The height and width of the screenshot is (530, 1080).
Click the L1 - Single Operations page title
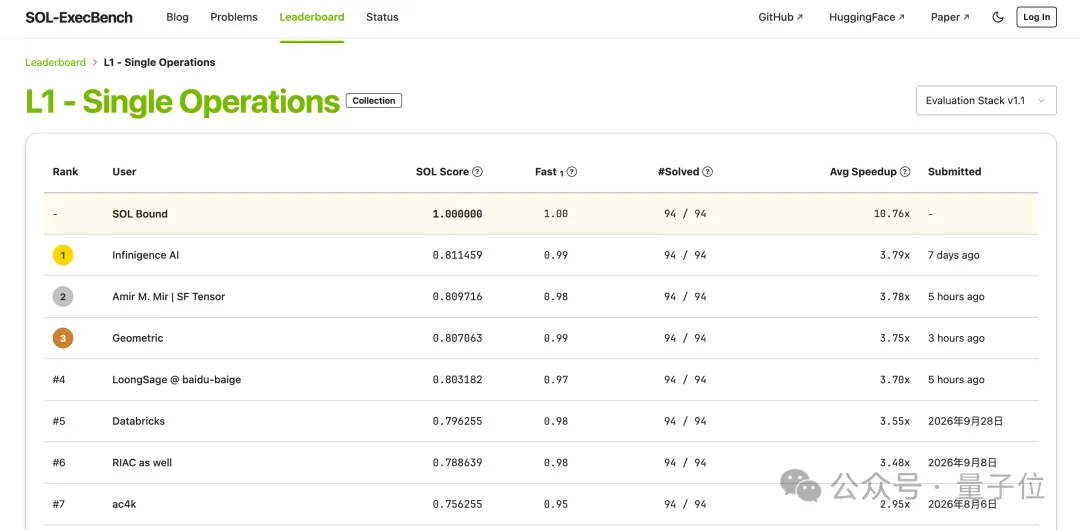(x=183, y=101)
